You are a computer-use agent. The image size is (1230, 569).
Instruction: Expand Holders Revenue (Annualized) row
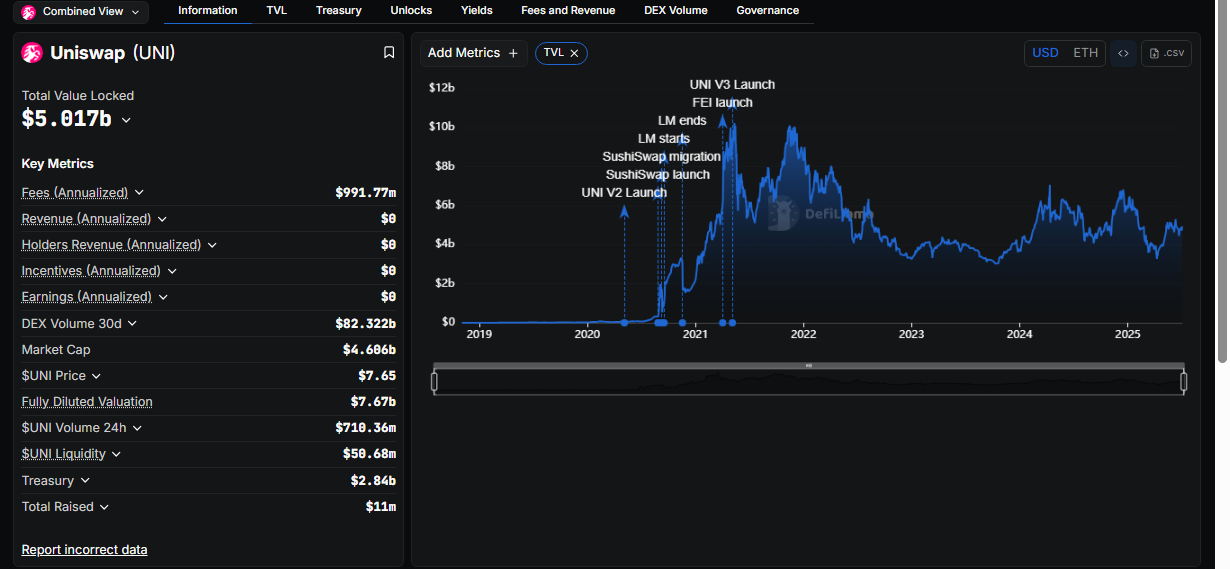tap(212, 245)
